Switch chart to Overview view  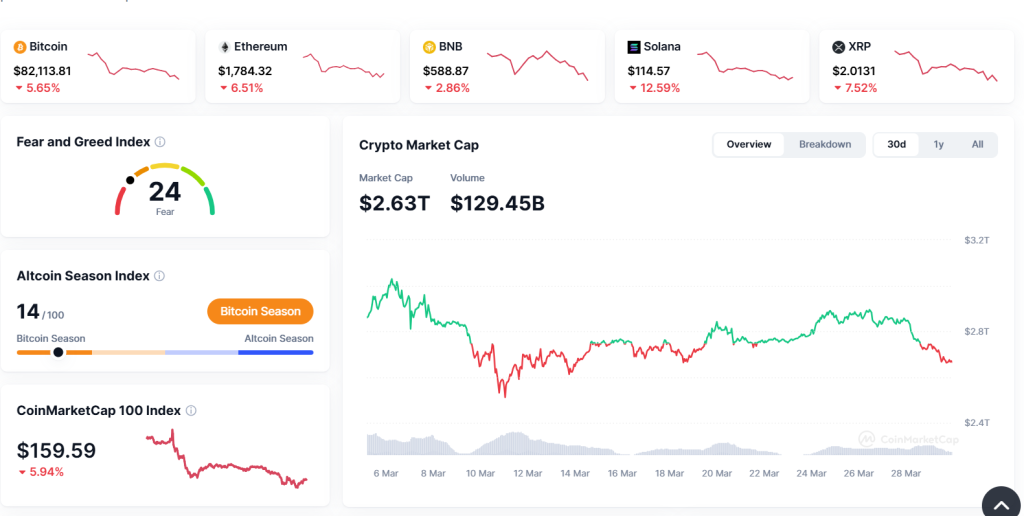[x=749, y=145]
